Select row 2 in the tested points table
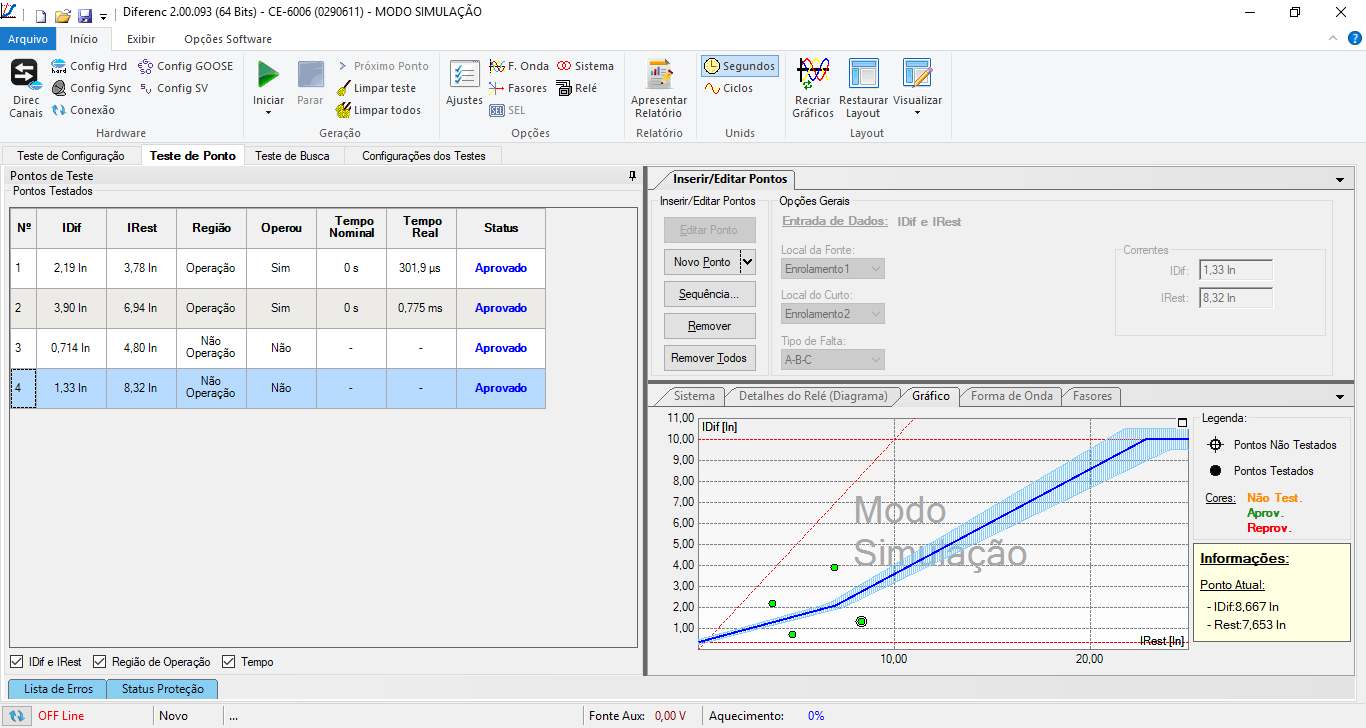The width and height of the screenshot is (1366, 728). pos(278,308)
